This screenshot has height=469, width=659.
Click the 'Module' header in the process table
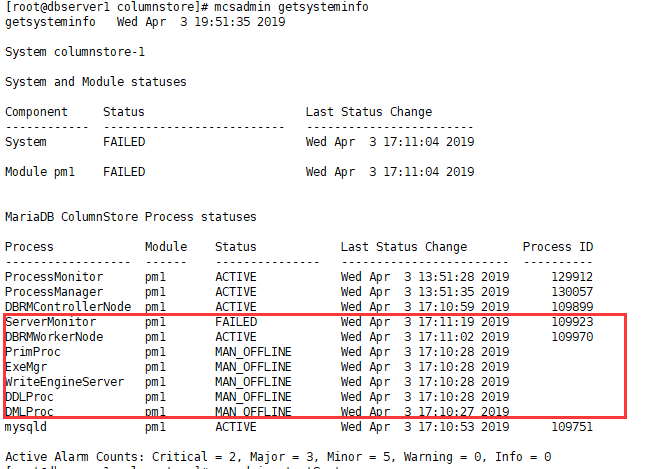[166, 247]
